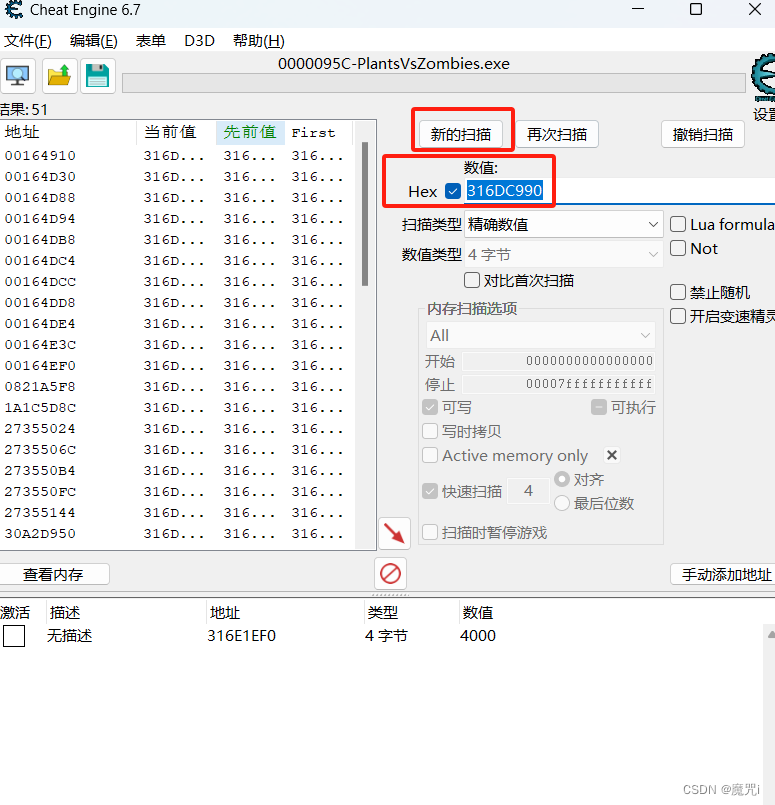Toggle Active memory only checkbox
Image resolution: width=775 pixels, height=805 pixels.
click(x=430, y=455)
